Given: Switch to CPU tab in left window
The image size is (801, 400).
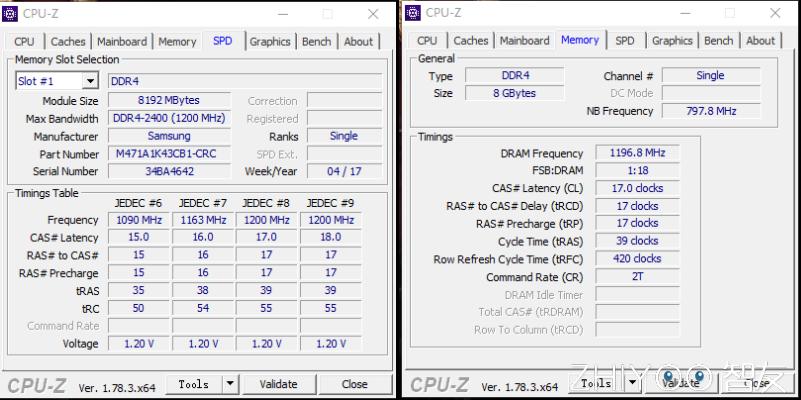Looking at the screenshot, I should [25, 42].
